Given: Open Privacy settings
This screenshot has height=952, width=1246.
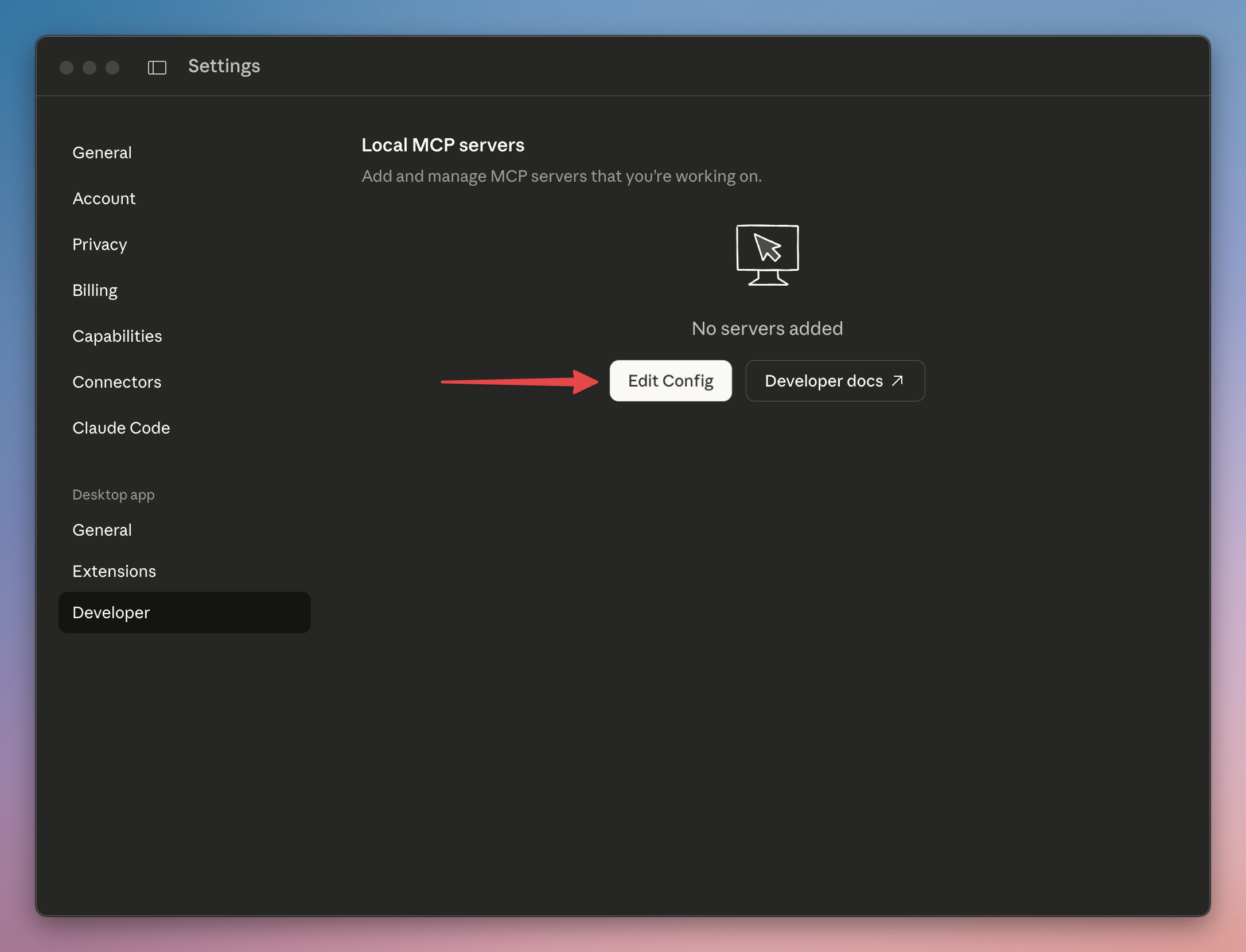Looking at the screenshot, I should click(x=99, y=244).
